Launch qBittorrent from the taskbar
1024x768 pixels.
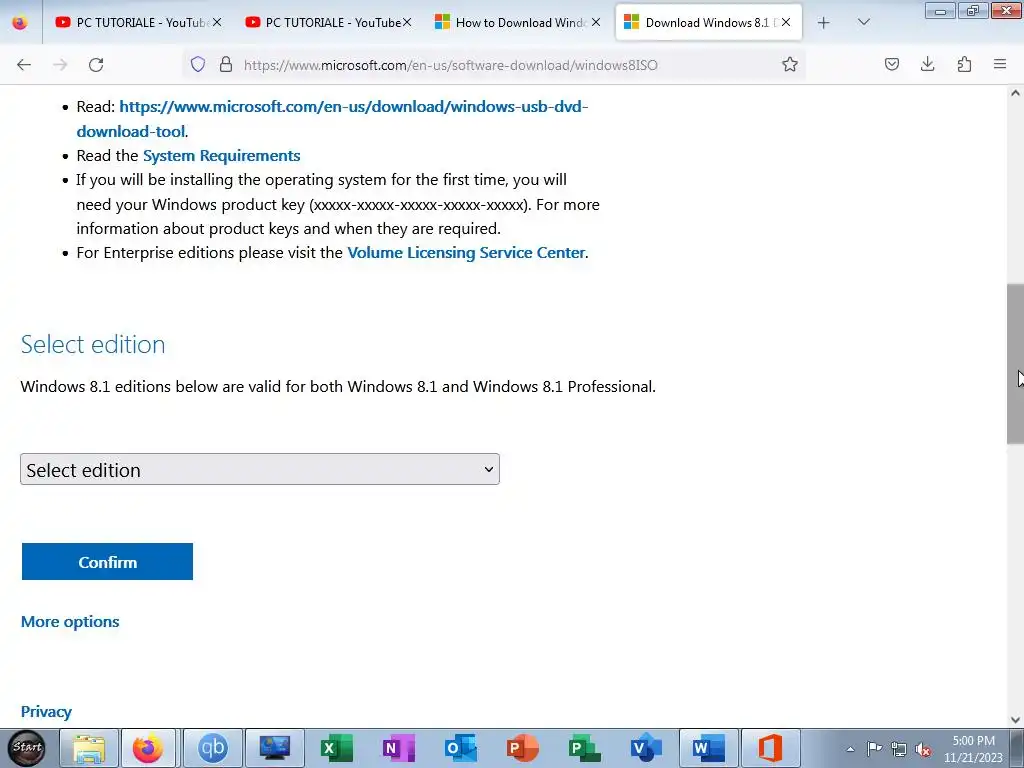(212, 748)
